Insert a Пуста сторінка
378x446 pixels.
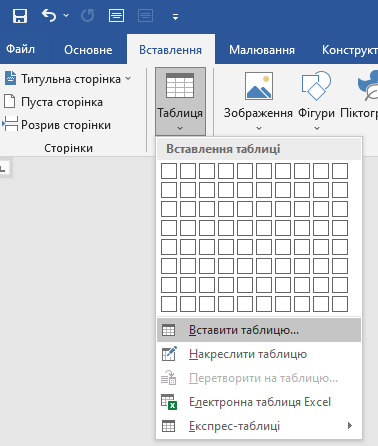[x=53, y=102]
